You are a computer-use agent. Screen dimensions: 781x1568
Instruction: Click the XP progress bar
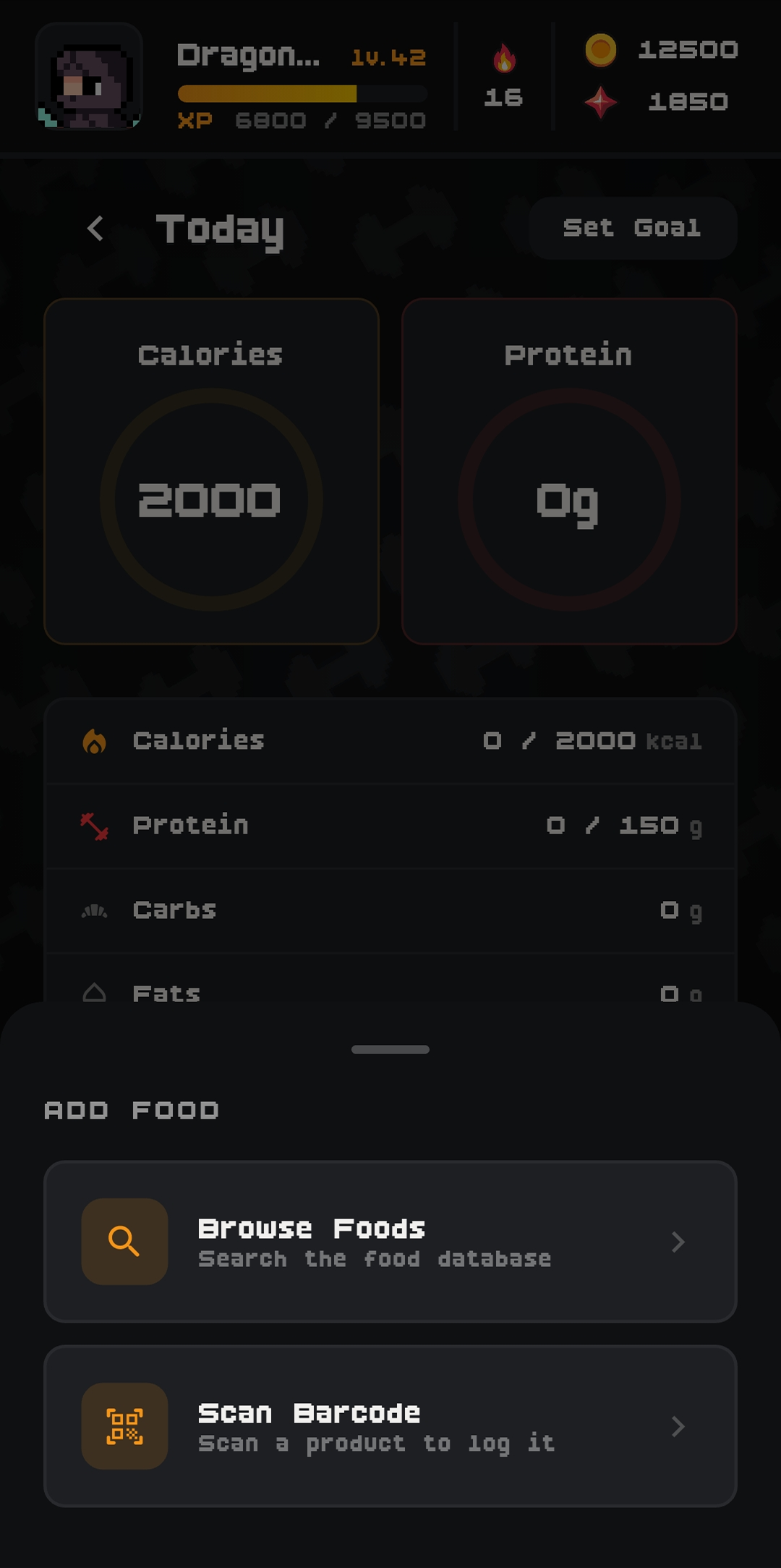[x=302, y=93]
